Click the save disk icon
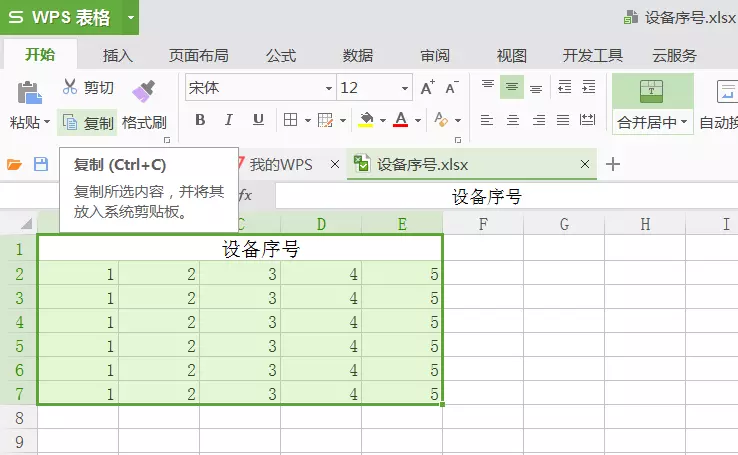The width and height of the screenshot is (738, 455). pos(41,164)
